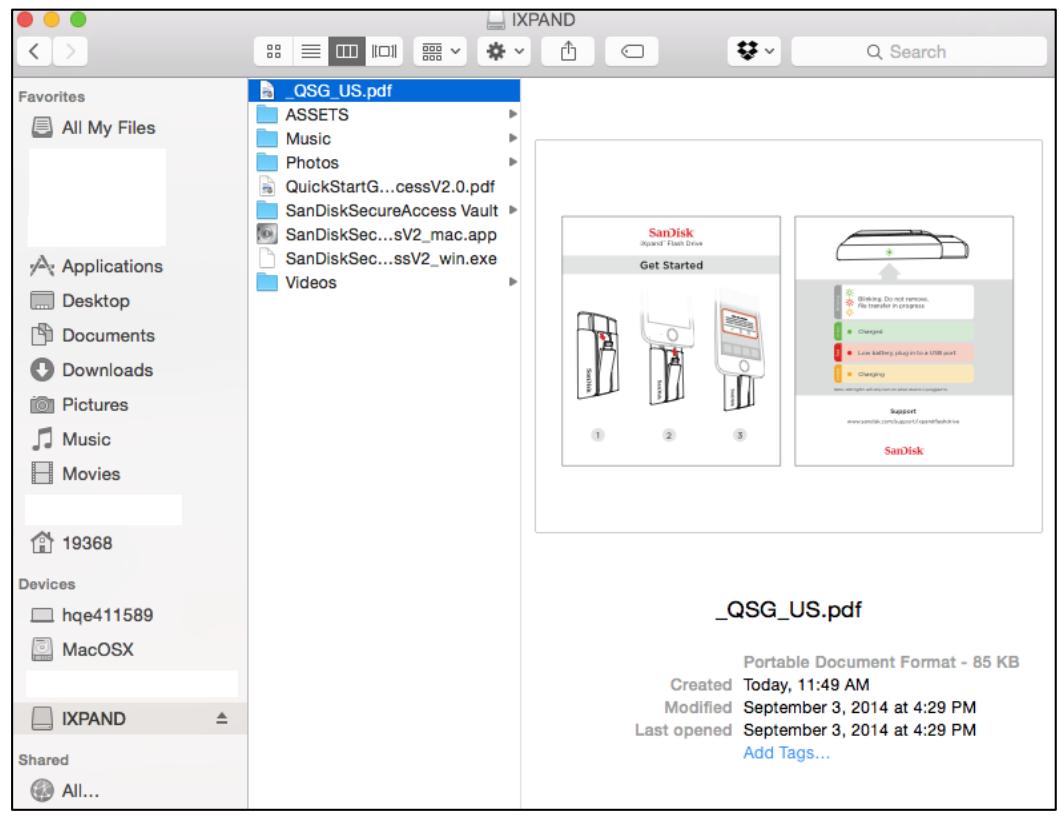Eject the IXPAND drive
The width and height of the screenshot is (1059, 815).
222,718
